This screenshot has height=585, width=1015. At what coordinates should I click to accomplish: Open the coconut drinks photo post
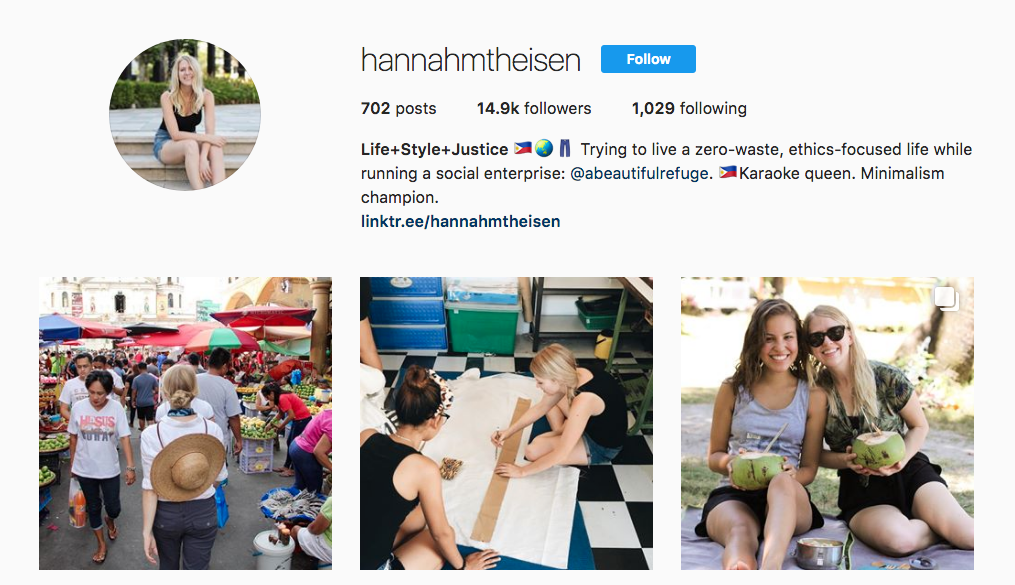click(x=827, y=423)
